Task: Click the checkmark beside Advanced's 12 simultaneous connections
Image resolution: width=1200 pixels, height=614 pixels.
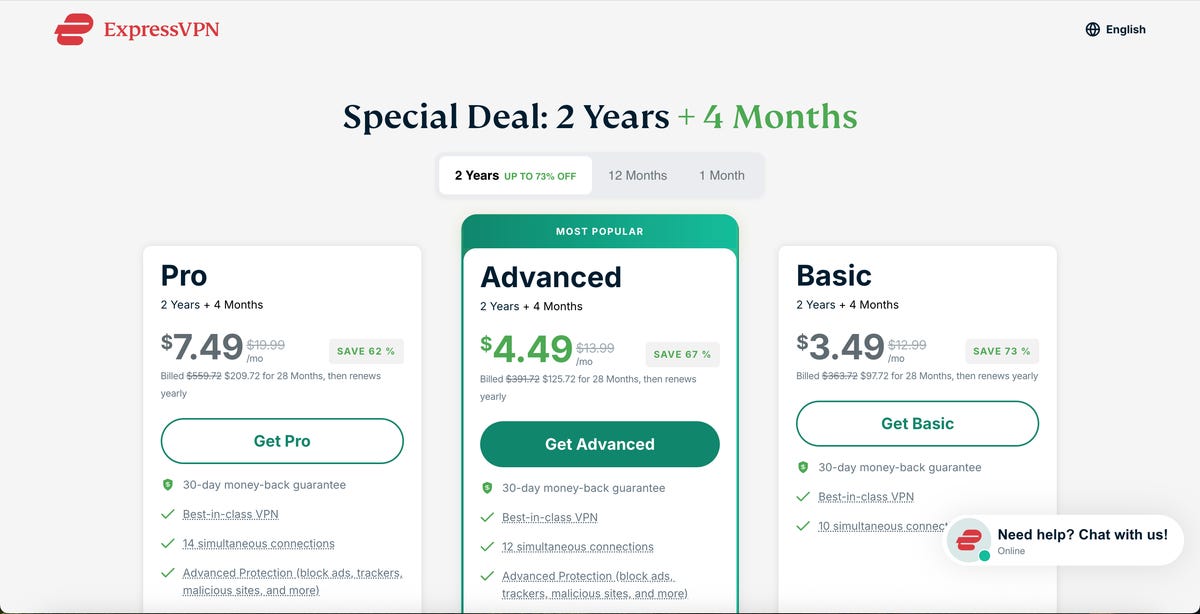Action: point(487,547)
